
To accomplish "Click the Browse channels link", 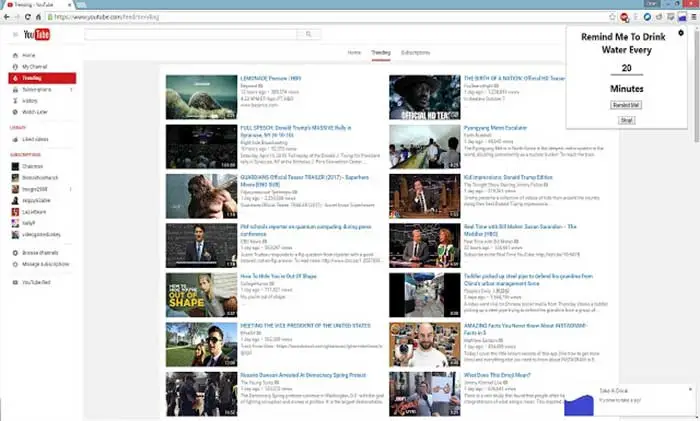I will coord(40,253).
